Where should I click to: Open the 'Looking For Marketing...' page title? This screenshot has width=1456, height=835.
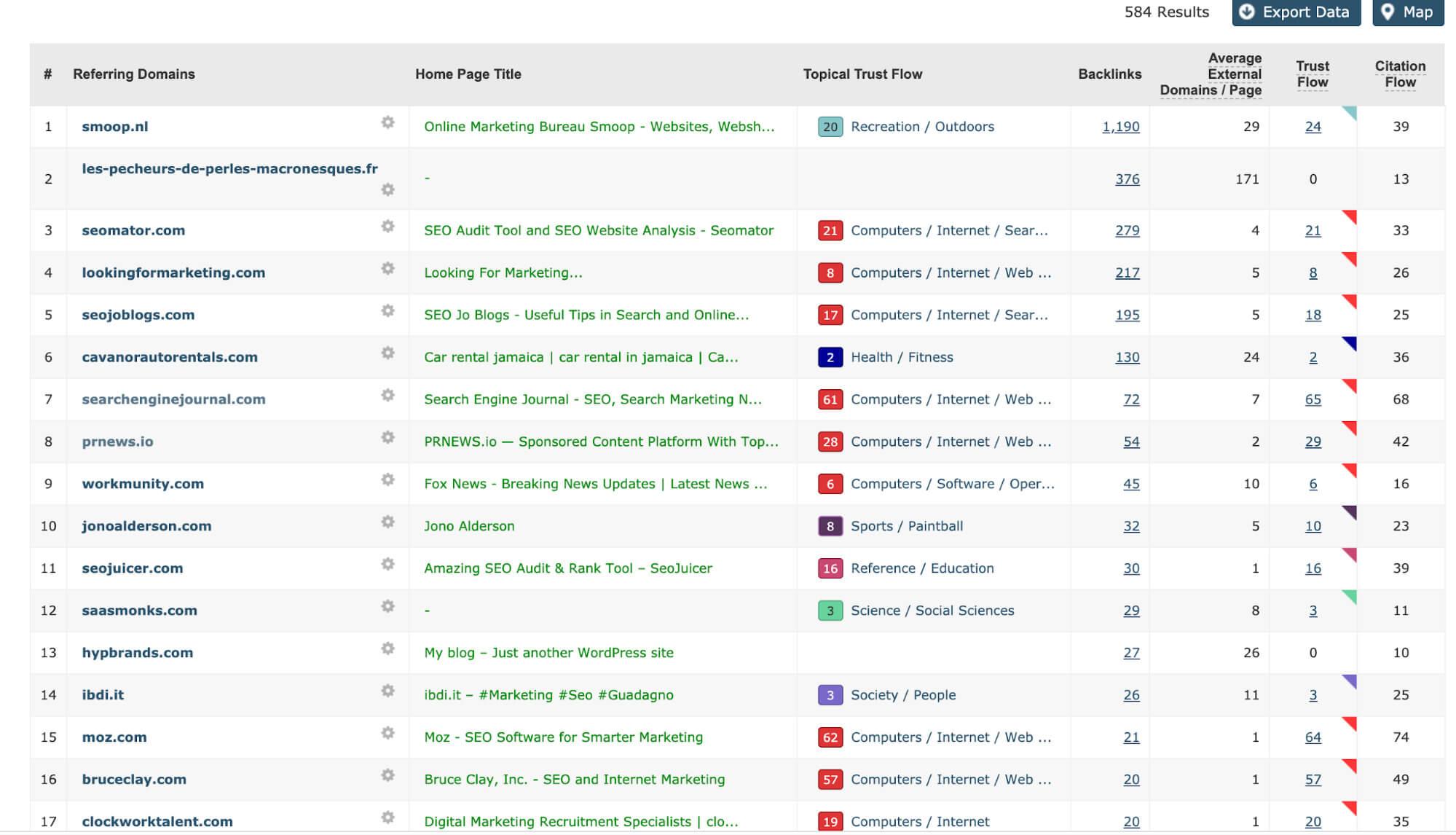[503, 273]
